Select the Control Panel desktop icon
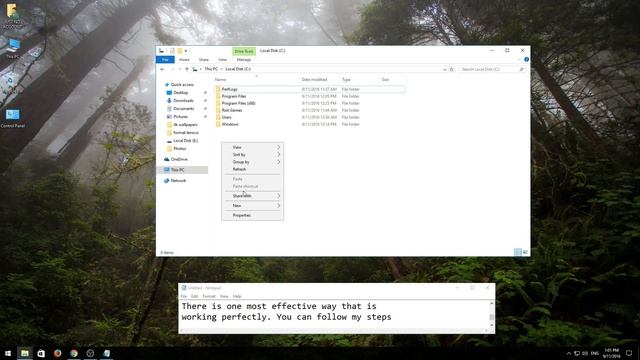Viewport: 640px width, 360px height. (13, 118)
